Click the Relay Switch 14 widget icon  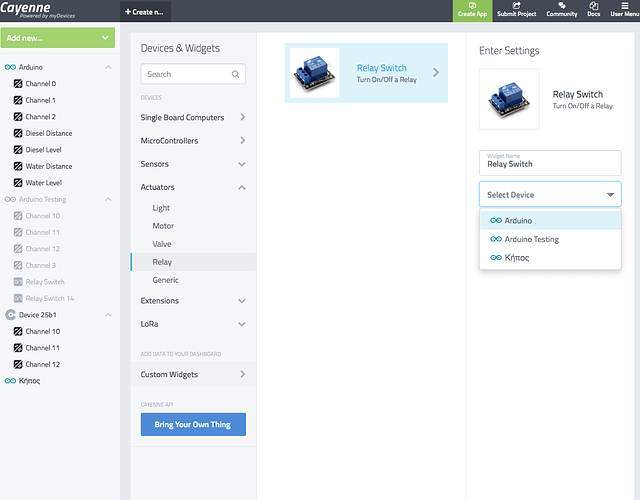point(18,298)
